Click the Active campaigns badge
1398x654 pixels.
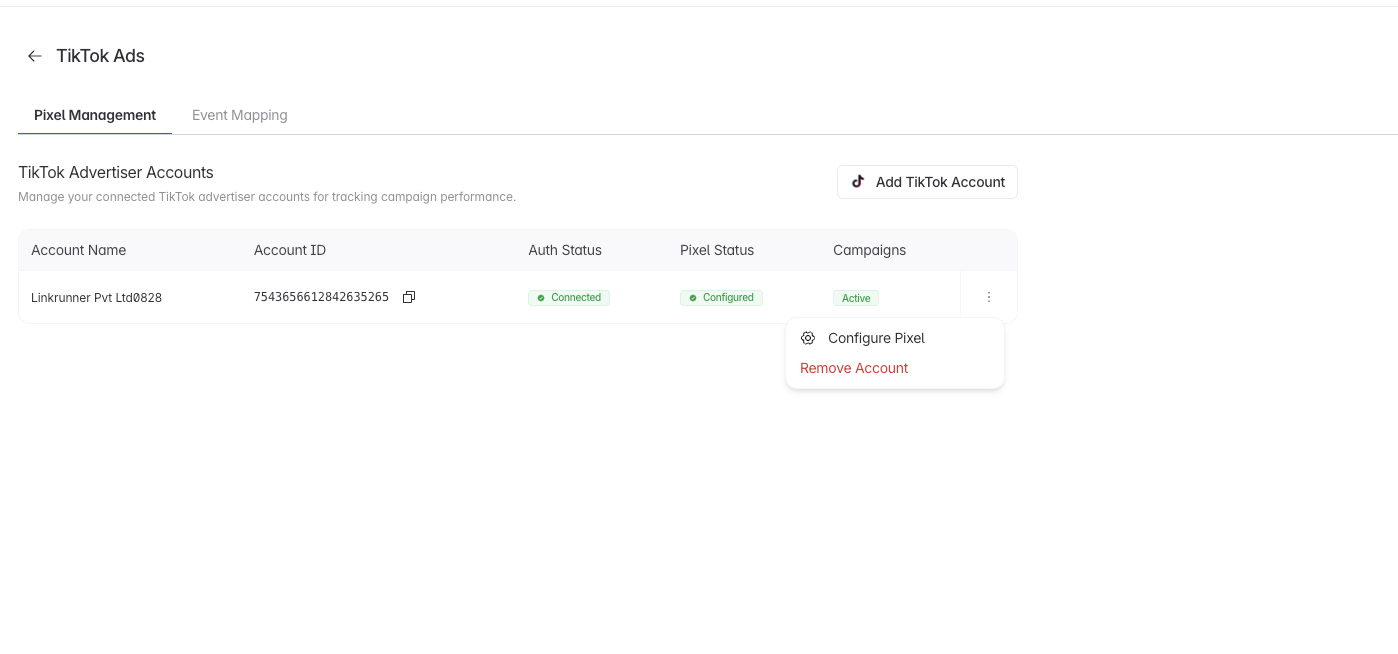856,298
